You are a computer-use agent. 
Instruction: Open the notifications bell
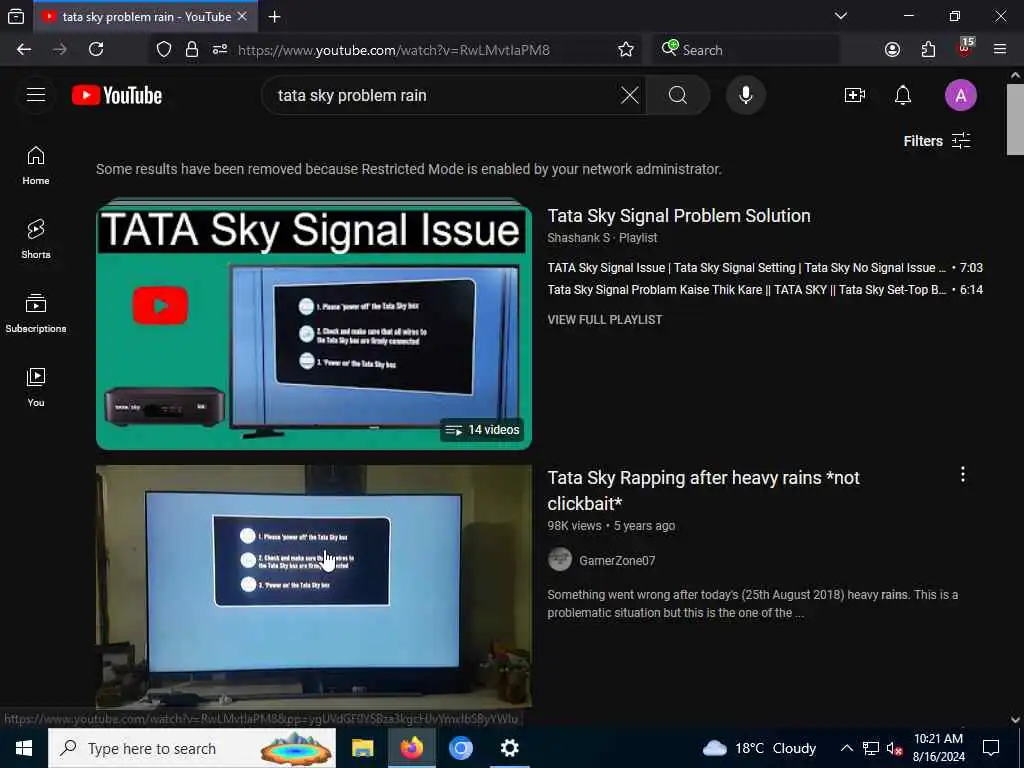click(903, 95)
